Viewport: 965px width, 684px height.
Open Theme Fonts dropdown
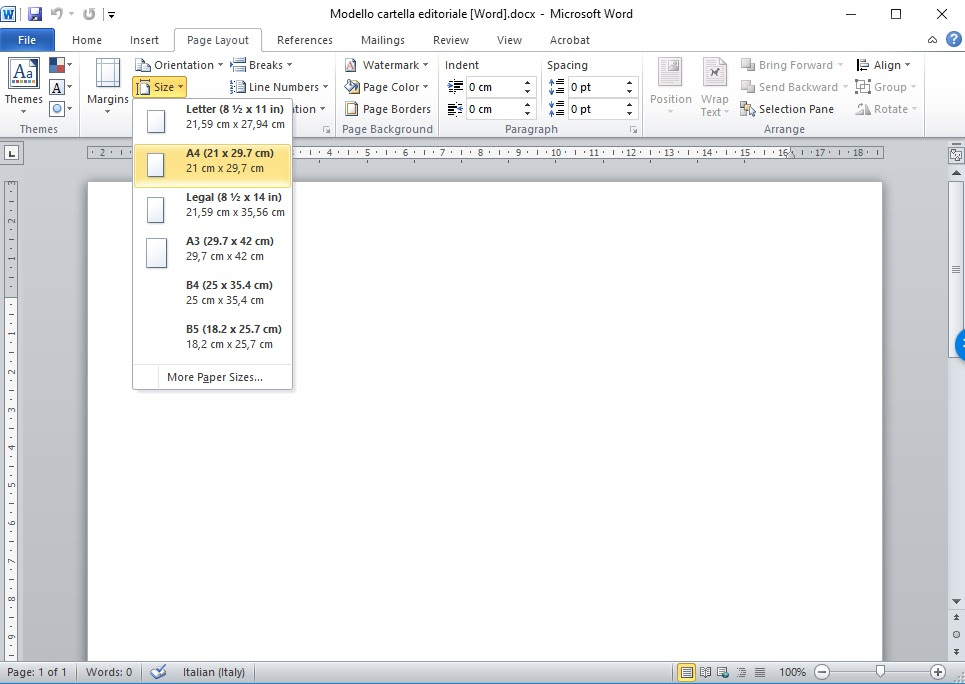click(60, 87)
